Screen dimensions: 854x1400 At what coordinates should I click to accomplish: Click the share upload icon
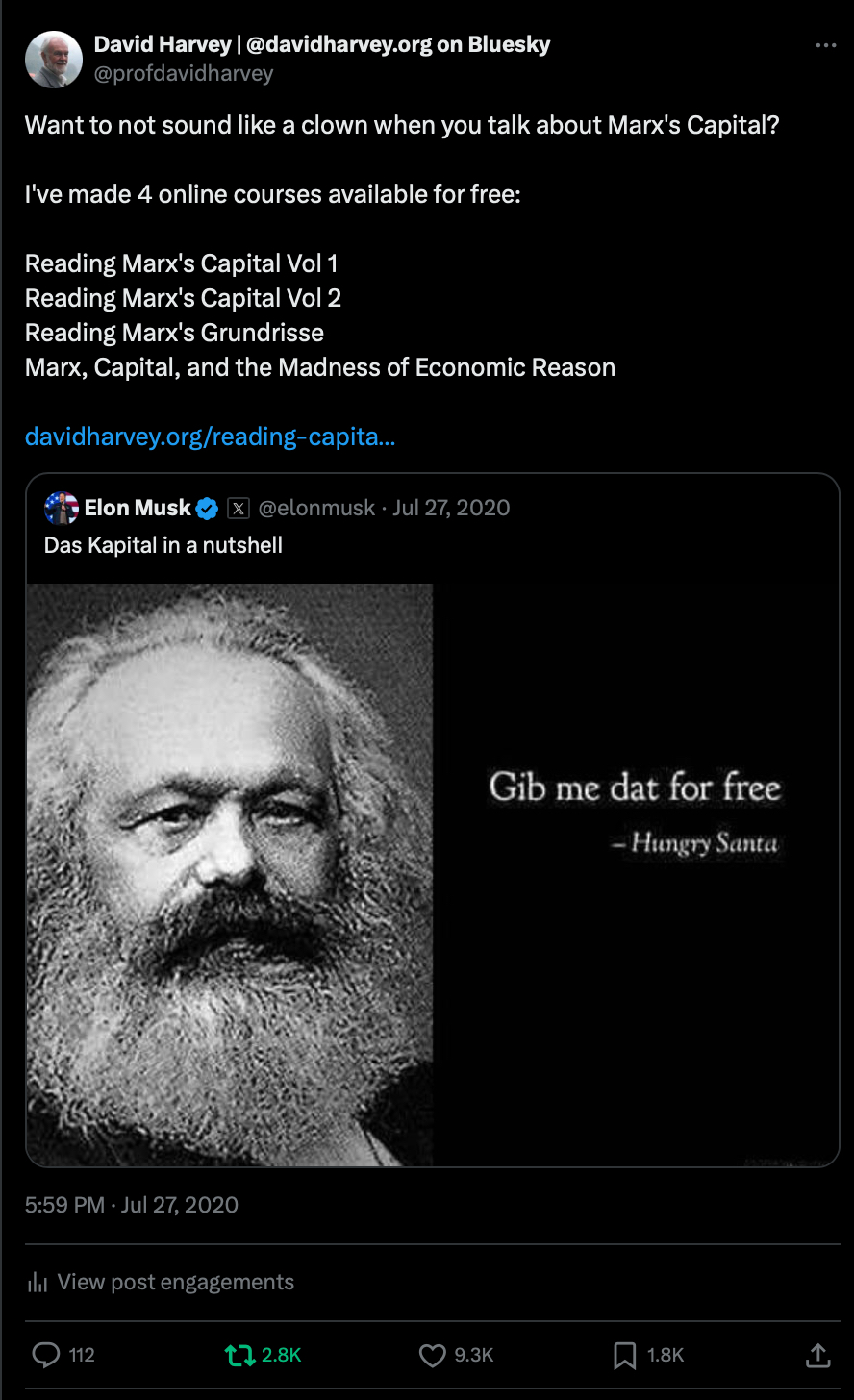[817, 1355]
